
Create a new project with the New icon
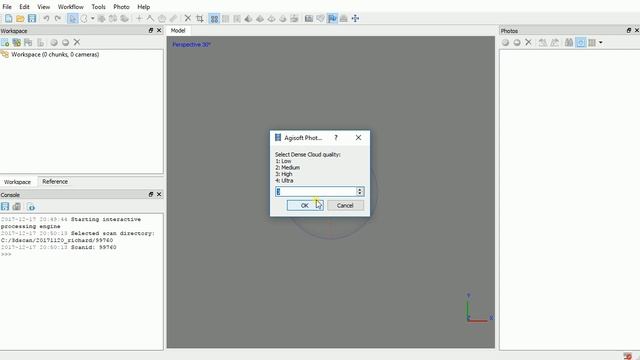9,18
